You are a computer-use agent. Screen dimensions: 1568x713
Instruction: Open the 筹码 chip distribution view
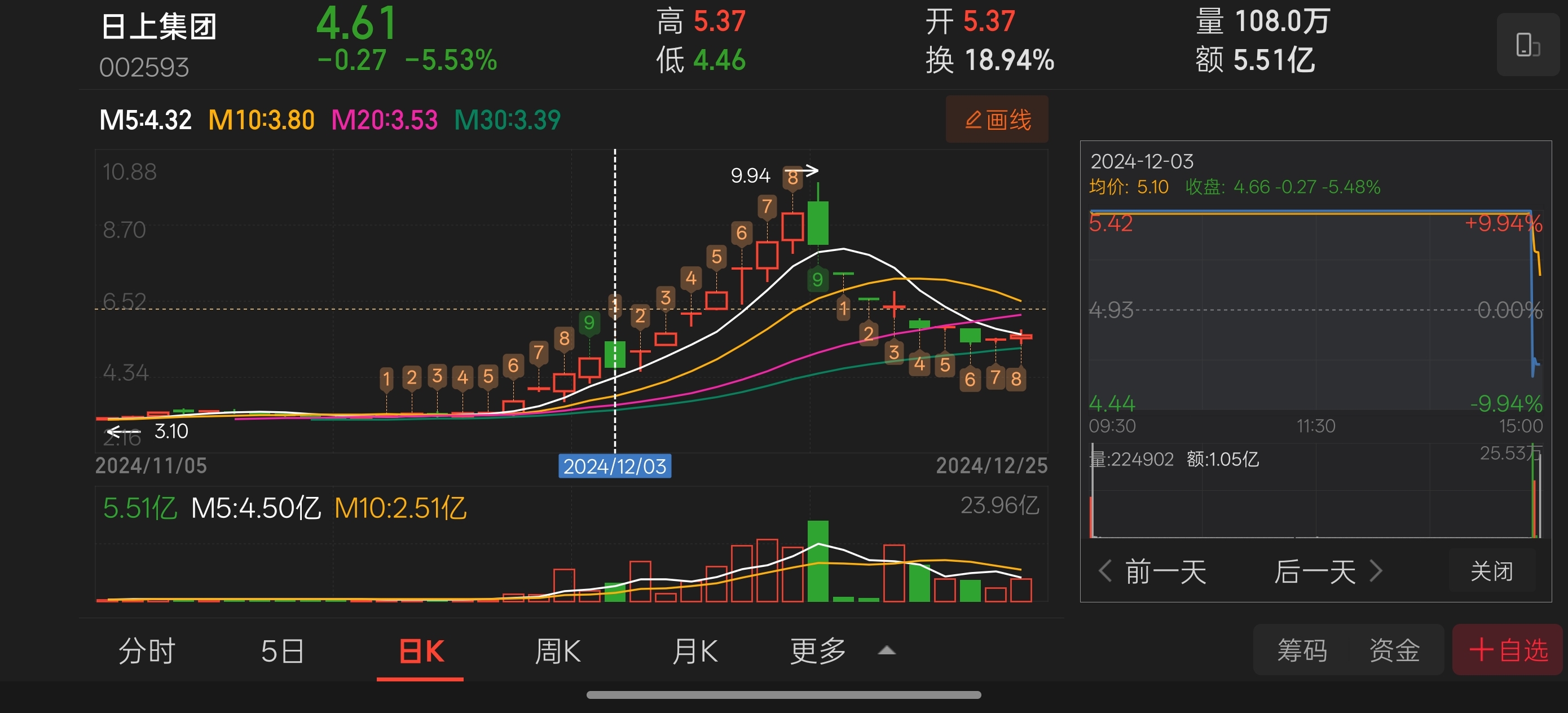pos(1301,650)
